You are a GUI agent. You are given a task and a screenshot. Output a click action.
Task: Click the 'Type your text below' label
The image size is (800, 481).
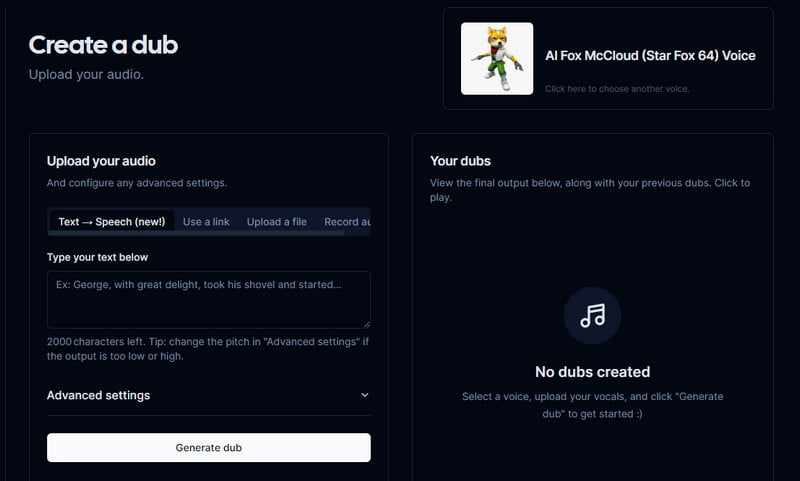point(97,257)
